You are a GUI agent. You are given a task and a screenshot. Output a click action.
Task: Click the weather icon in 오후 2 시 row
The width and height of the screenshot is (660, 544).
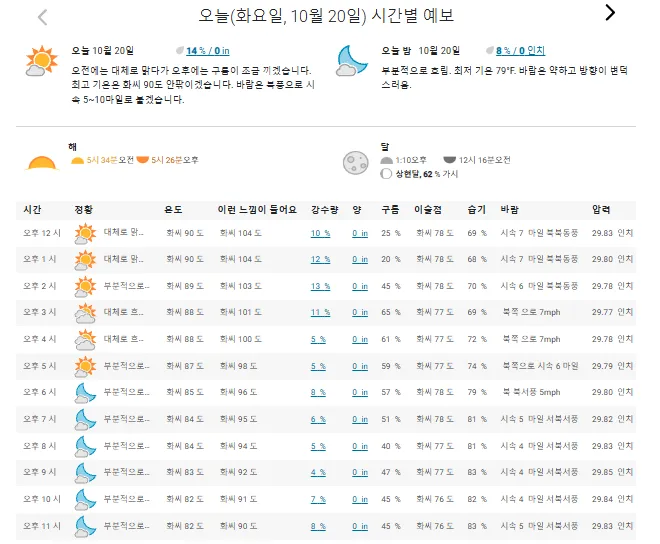(85, 287)
